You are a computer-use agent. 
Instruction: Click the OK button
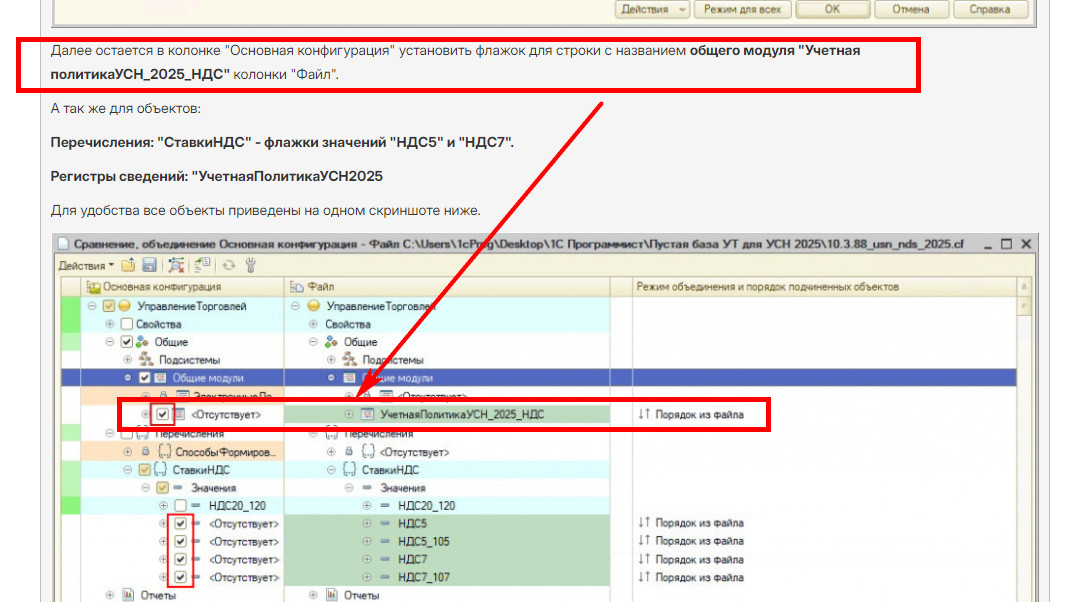pyautogui.click(x=832, y=10)
